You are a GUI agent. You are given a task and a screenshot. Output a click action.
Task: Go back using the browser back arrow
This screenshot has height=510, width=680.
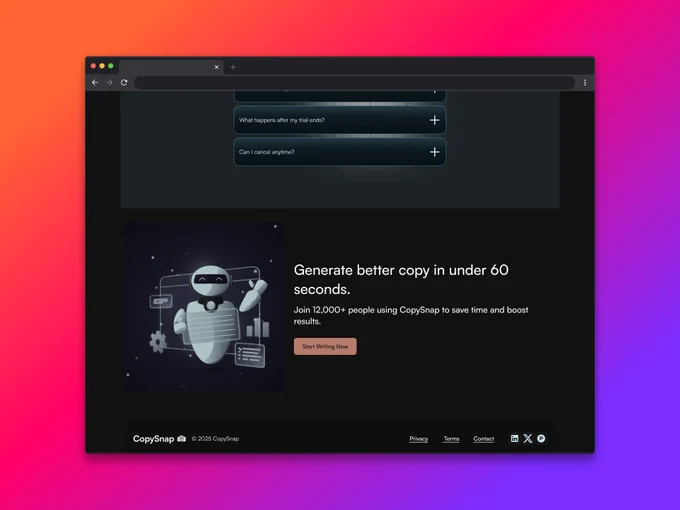tap(95, 82)
